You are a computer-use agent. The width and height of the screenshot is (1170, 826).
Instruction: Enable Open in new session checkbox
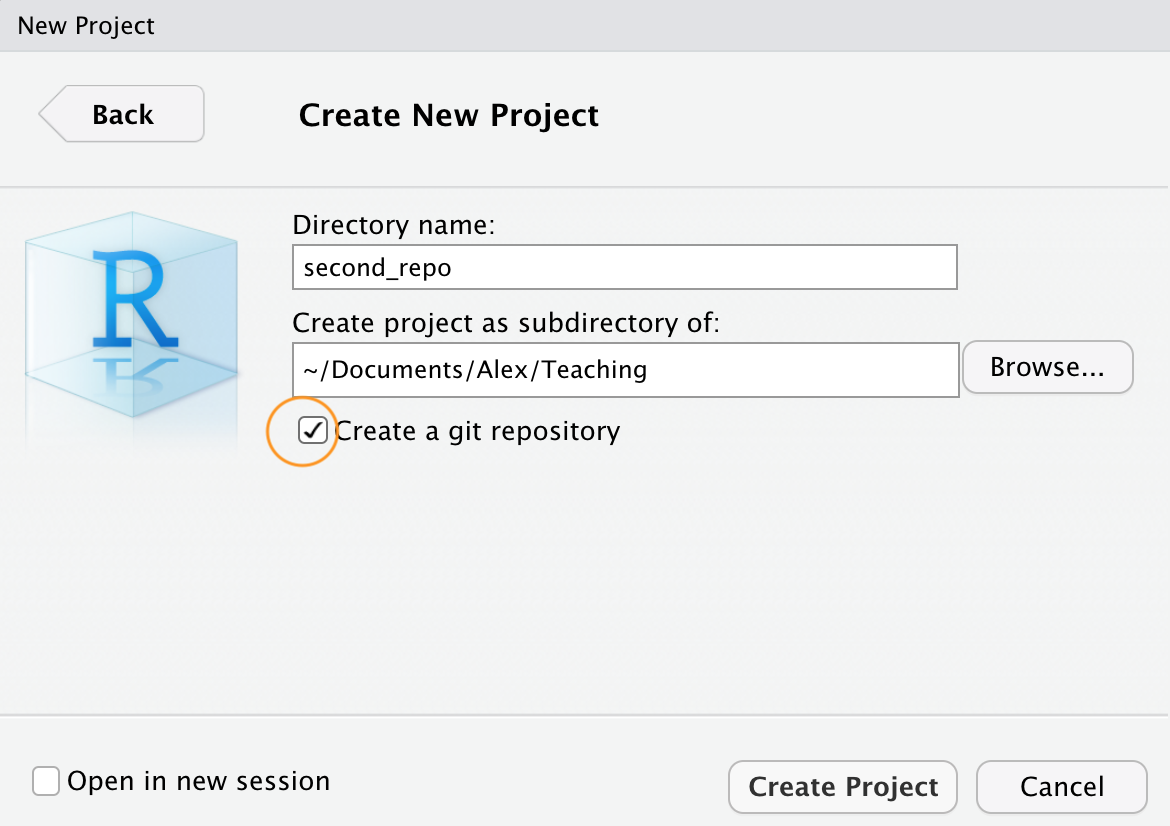point(46,781)
